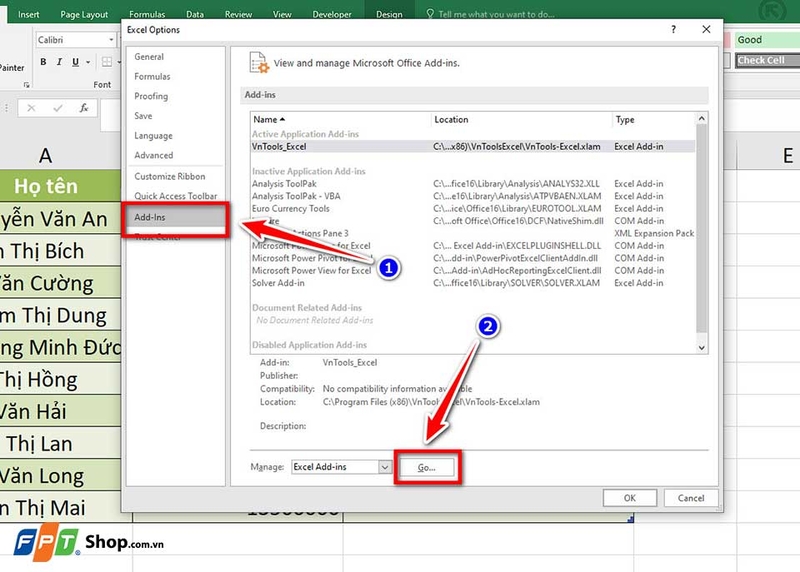The width and height of the screenshot is (800, 572).
Task: Select Microsoft Power View for Excel row
Action: (x=473, y=270)
